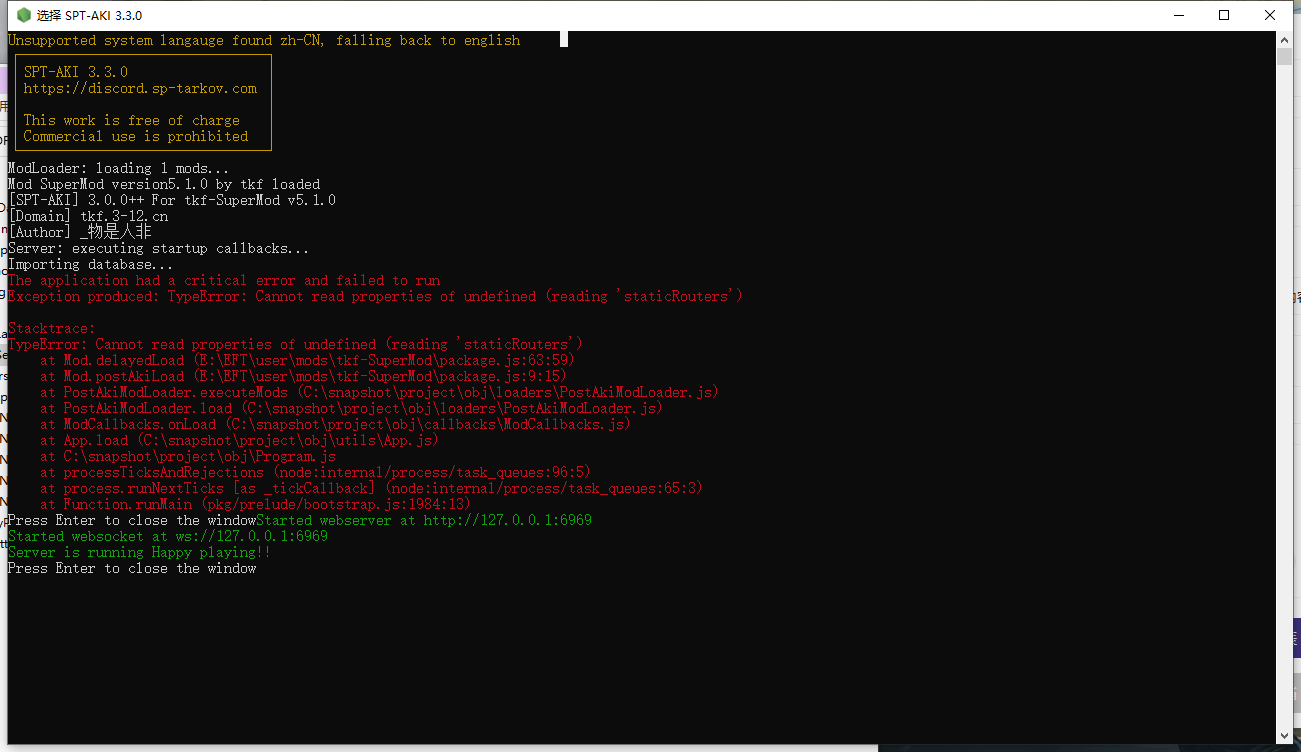The image size is (1301, 752).
Task: Click the 'Unsupported system langauge found' warning line
Action: coord(264,40)
